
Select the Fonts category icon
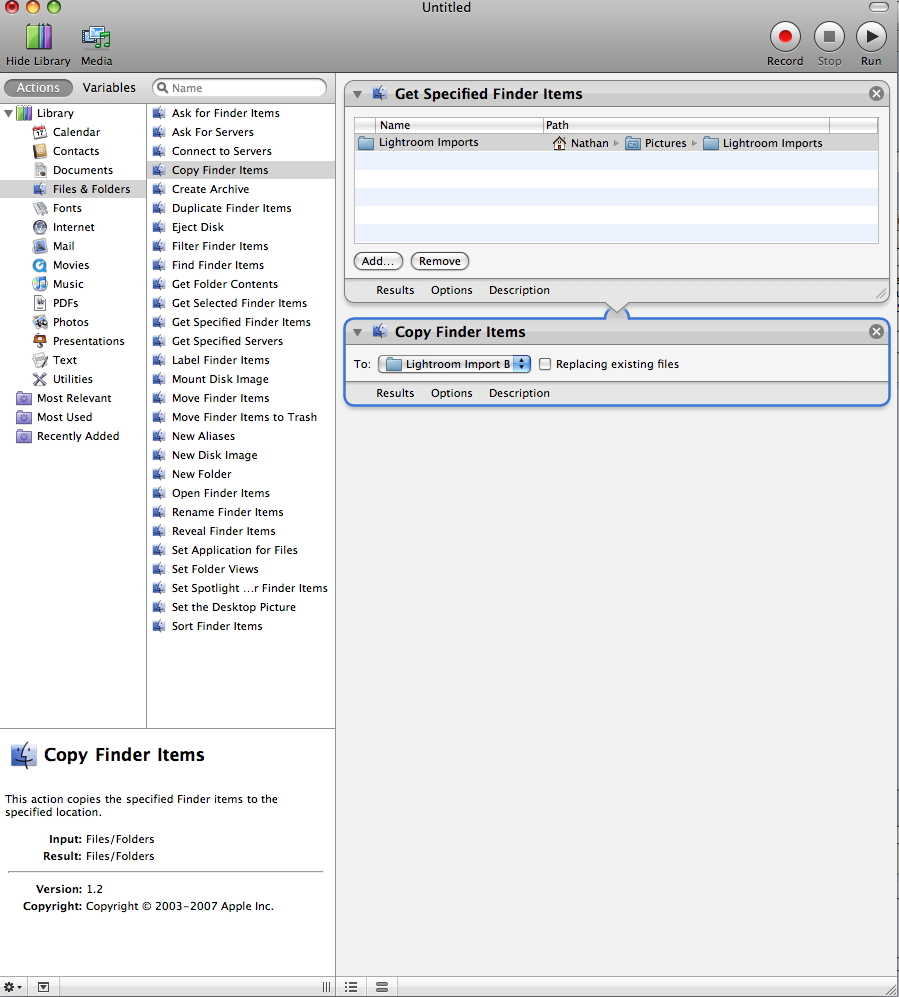pyautogui.click(x=40, y=208)
